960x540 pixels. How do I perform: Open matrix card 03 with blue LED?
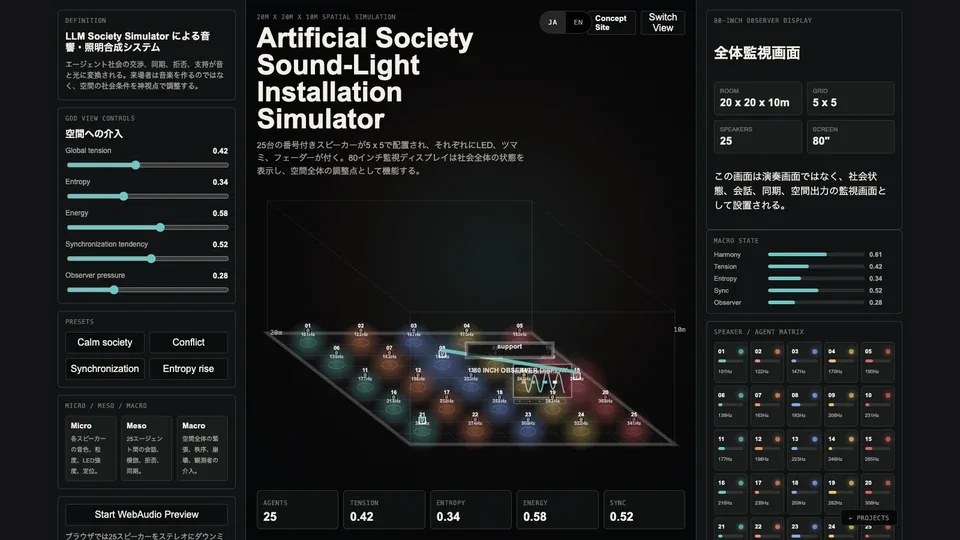click(x=804, y=362)
